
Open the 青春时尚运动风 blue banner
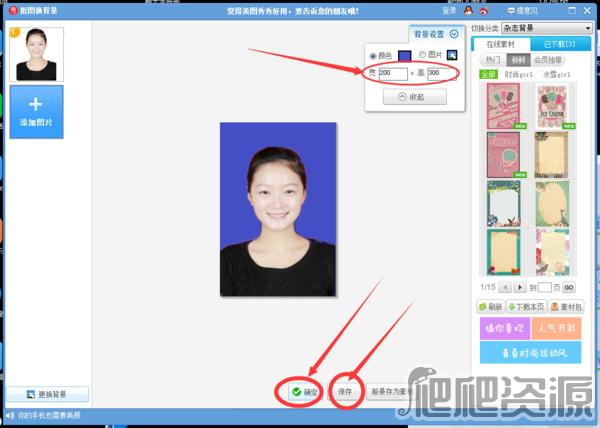[530, 352]
